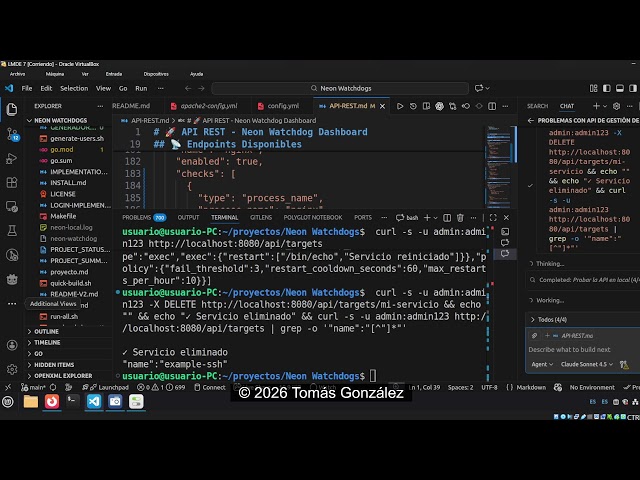This screenshot has width=640, height=480.
Task: Switch to the PROBLEMS panel tab
Action: (144, 218)
